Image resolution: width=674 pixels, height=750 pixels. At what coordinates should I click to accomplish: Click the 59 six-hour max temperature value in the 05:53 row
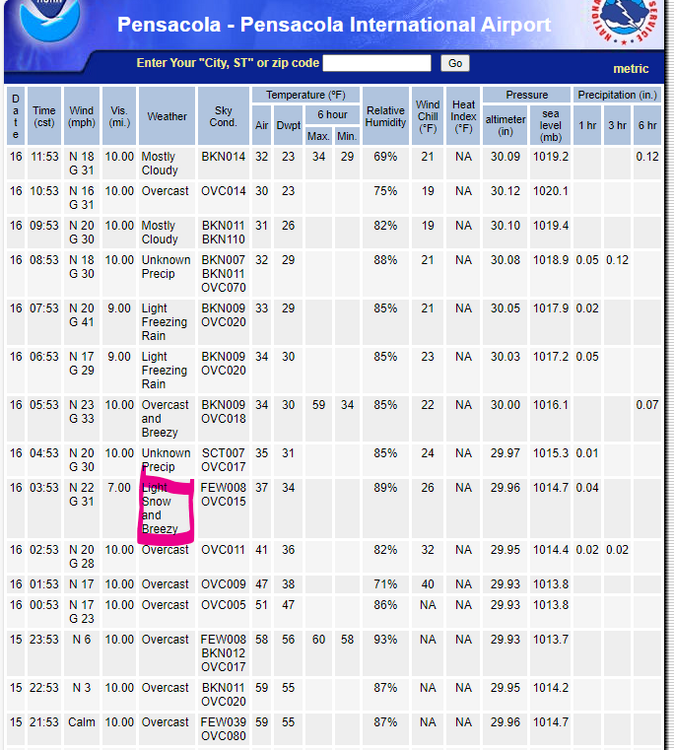319,405
